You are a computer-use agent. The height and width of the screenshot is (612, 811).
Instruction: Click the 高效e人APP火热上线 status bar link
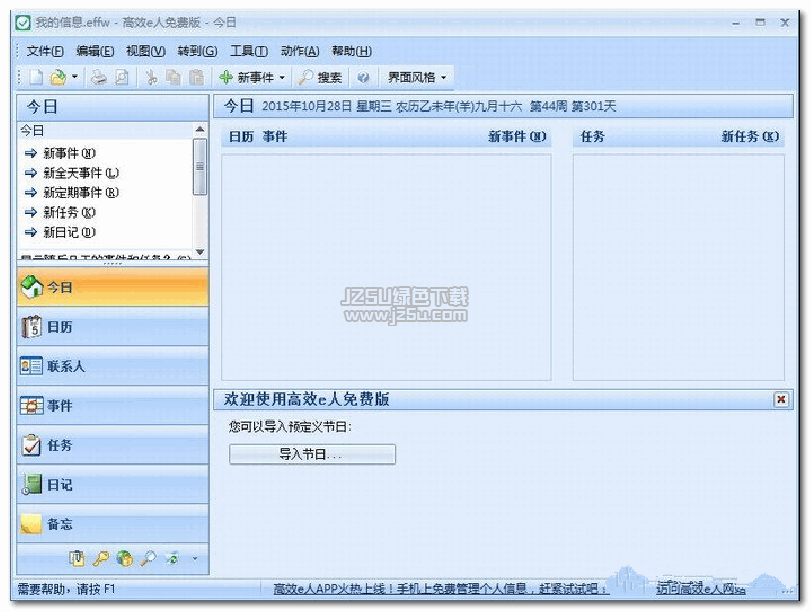pos(441,589)
